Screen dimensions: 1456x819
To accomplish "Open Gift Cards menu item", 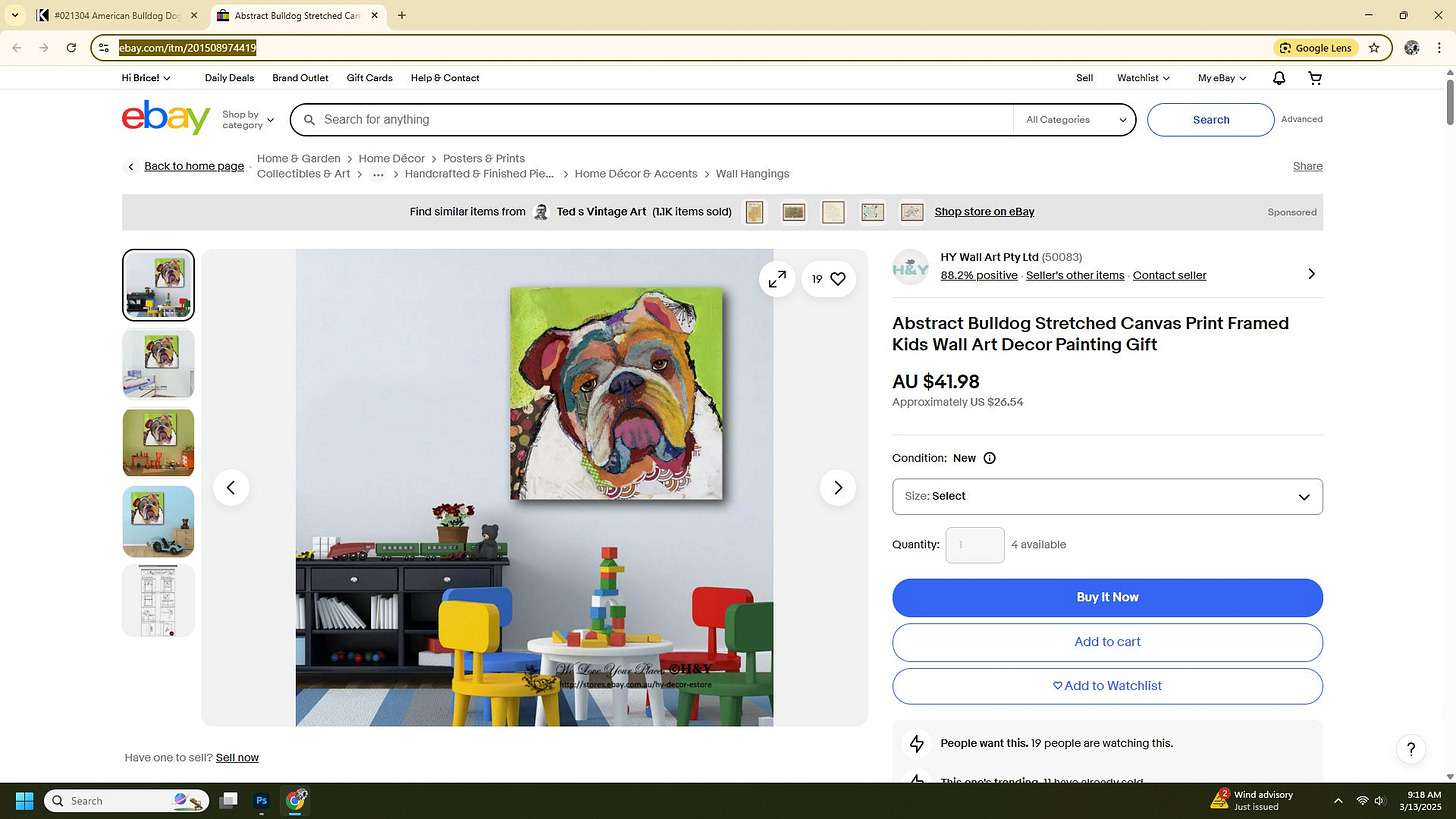I will (x=369, y=78).
